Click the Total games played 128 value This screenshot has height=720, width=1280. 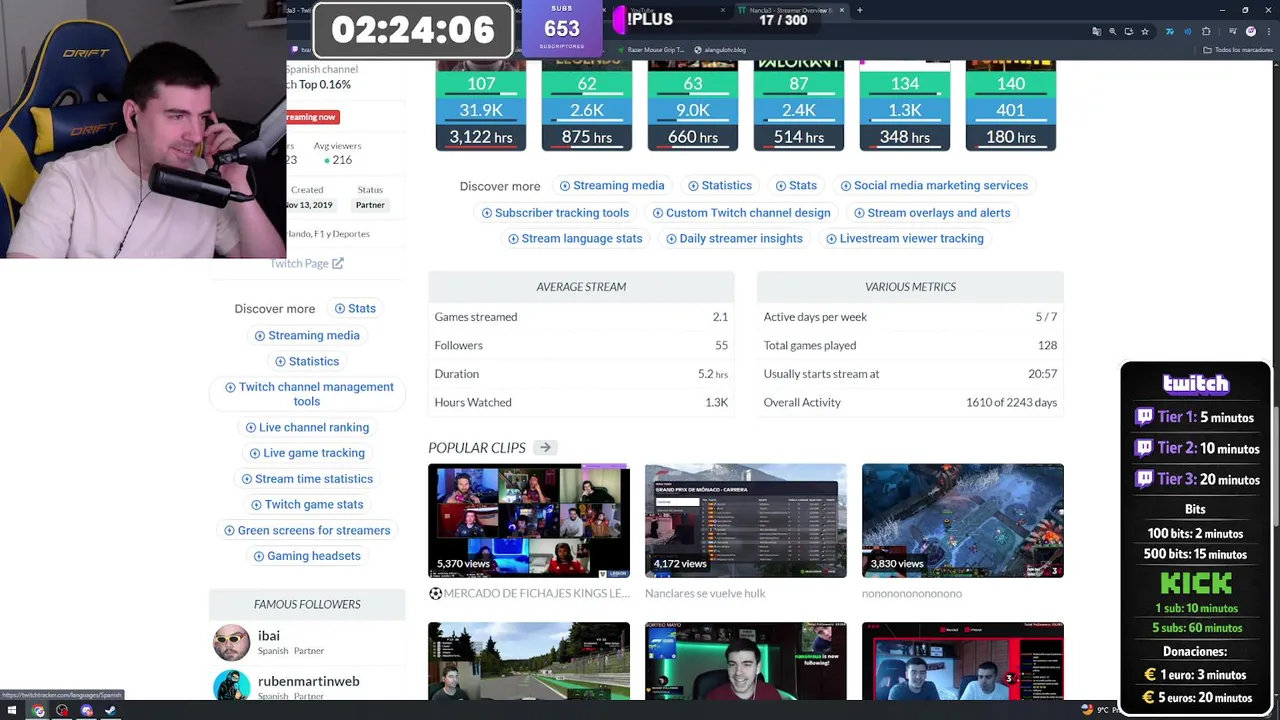tap(1047, 345)
